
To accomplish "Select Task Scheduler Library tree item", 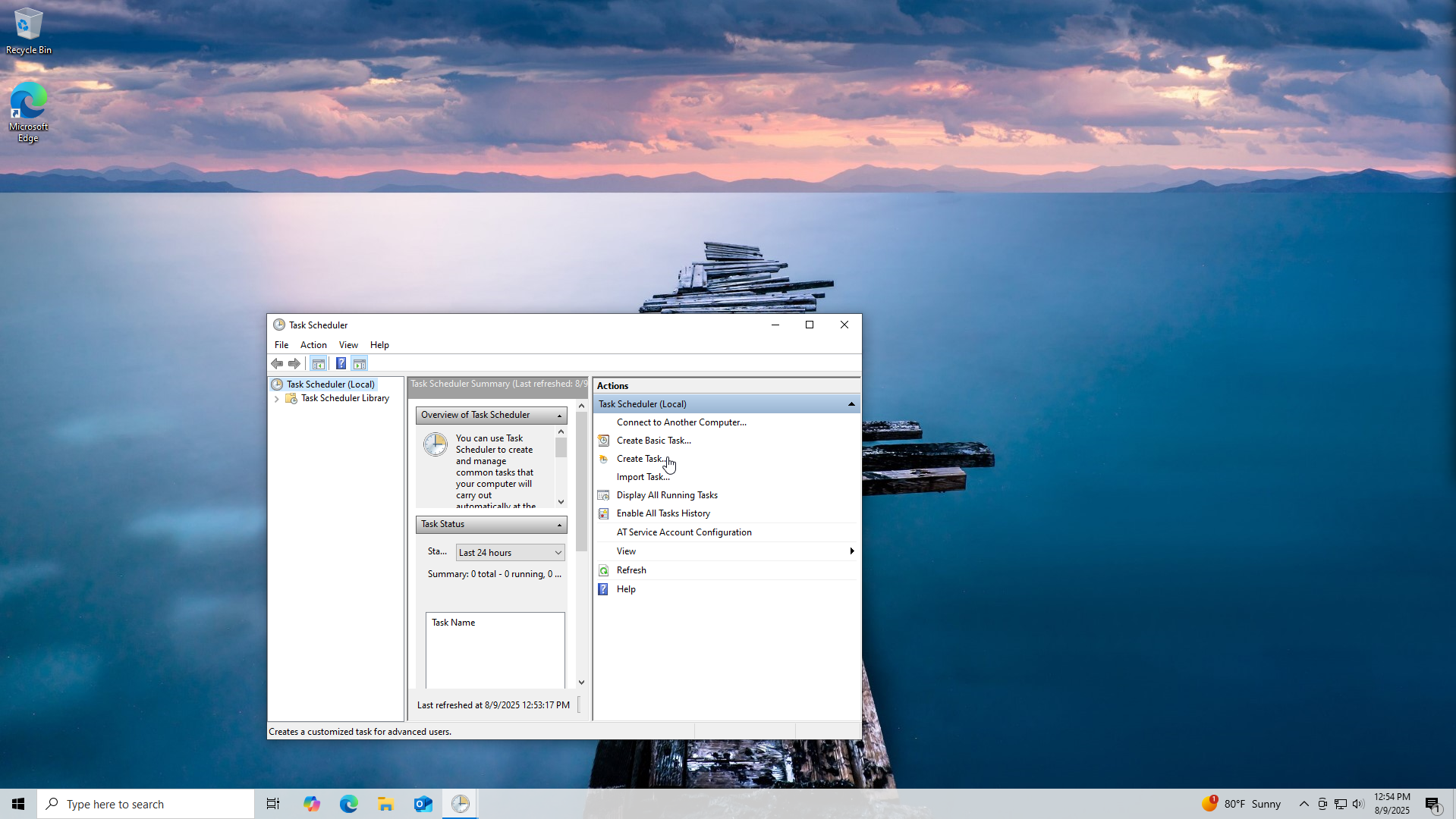I will [x=345, y=398].
